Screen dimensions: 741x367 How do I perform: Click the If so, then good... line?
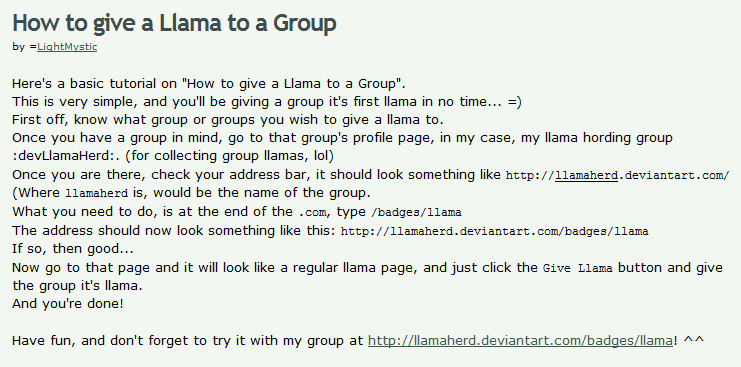pos(73,248)
